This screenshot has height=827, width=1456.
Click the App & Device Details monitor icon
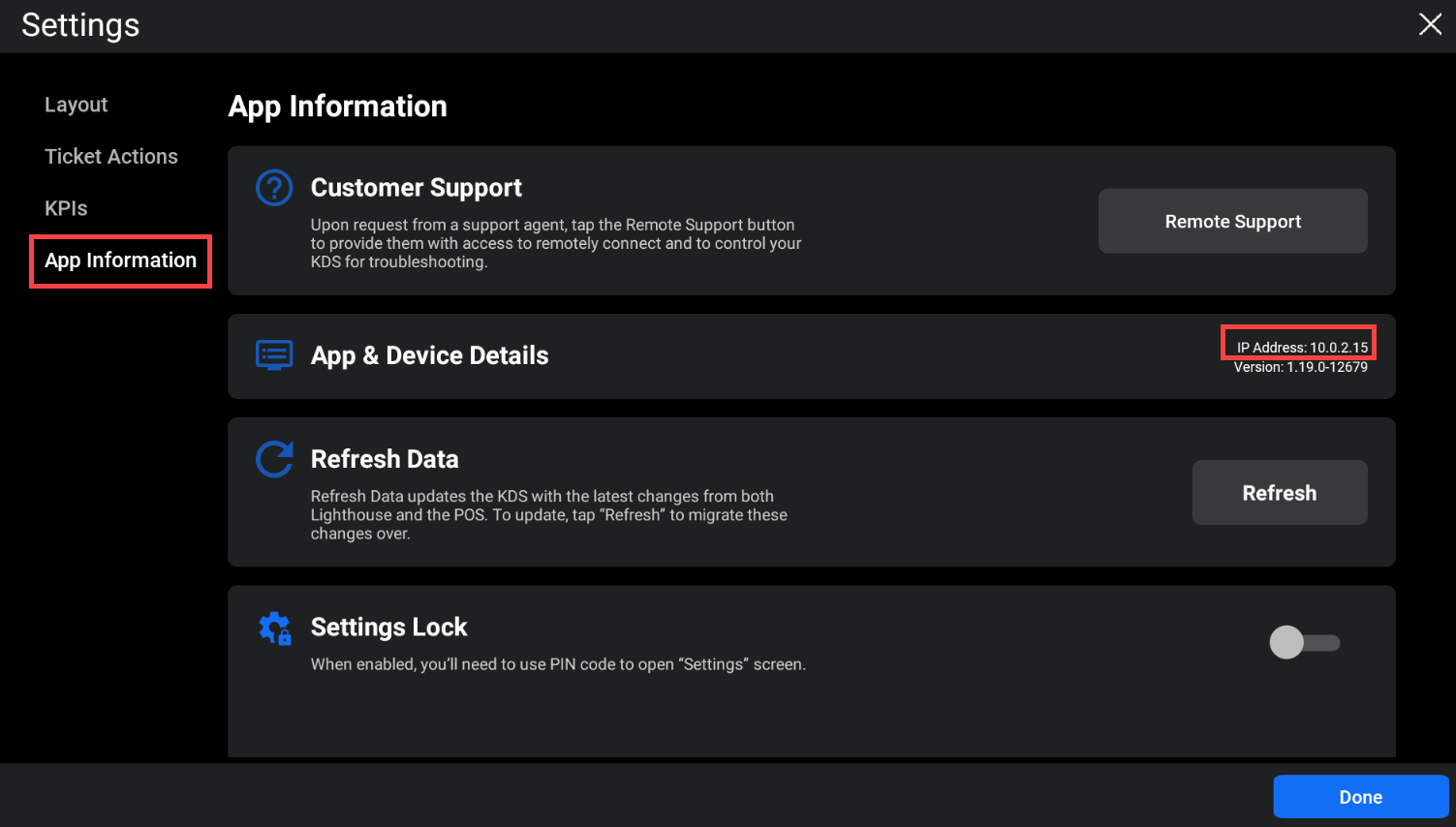coord(274,355)
